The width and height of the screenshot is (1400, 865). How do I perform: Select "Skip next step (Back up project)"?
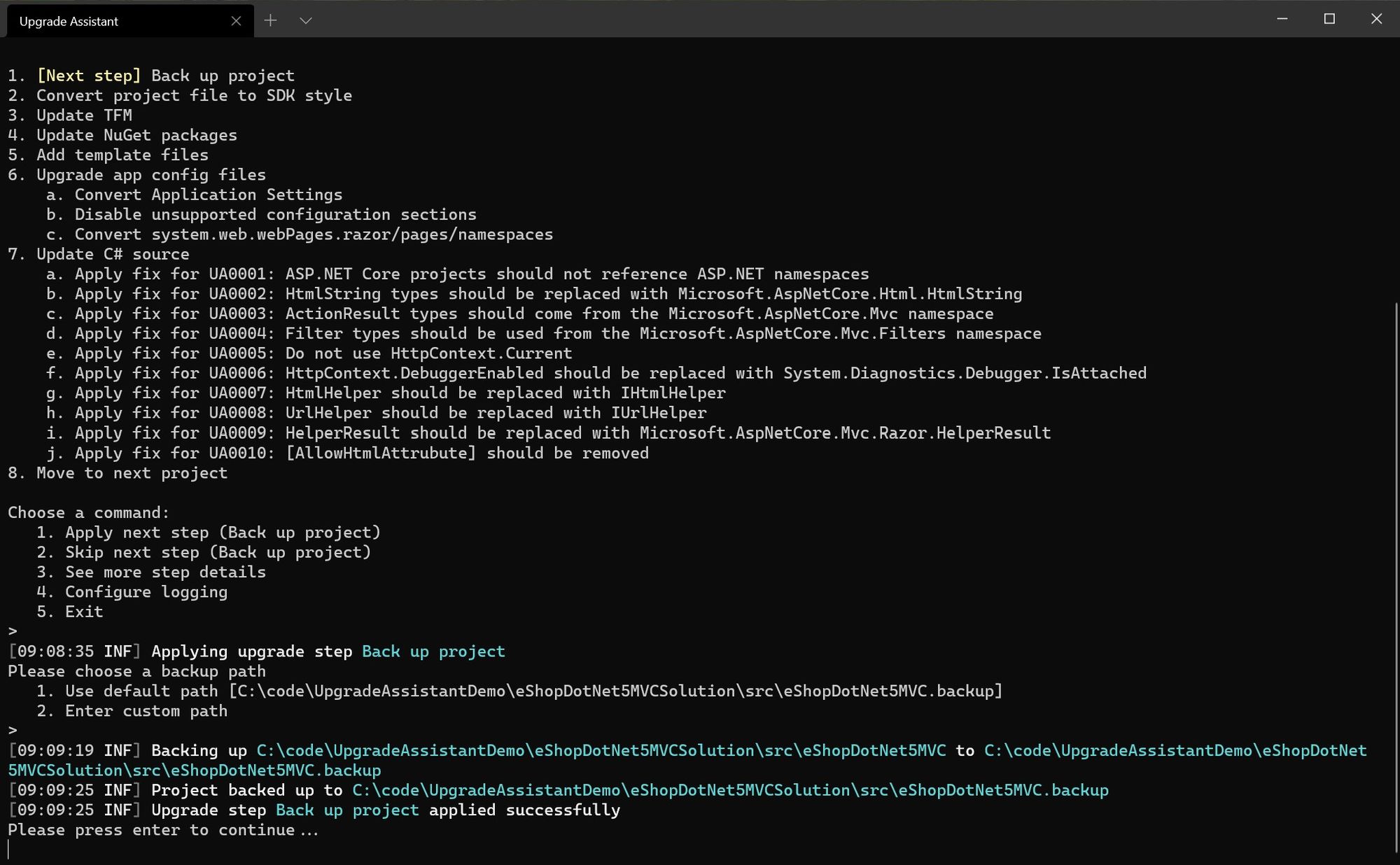click(218, 552)
